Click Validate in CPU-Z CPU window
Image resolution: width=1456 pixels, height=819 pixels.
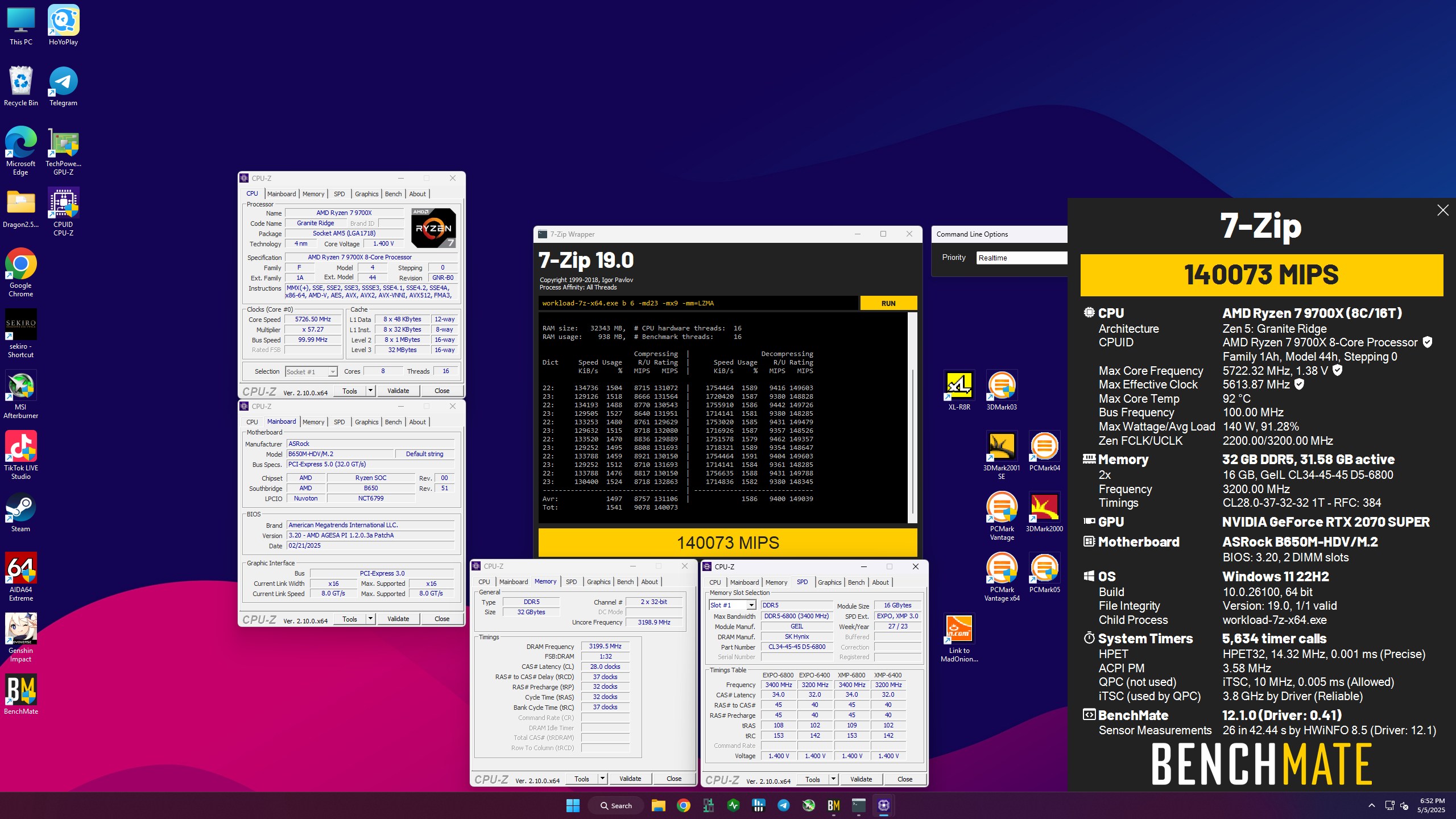pyautogui.click(x=398, y=391)
